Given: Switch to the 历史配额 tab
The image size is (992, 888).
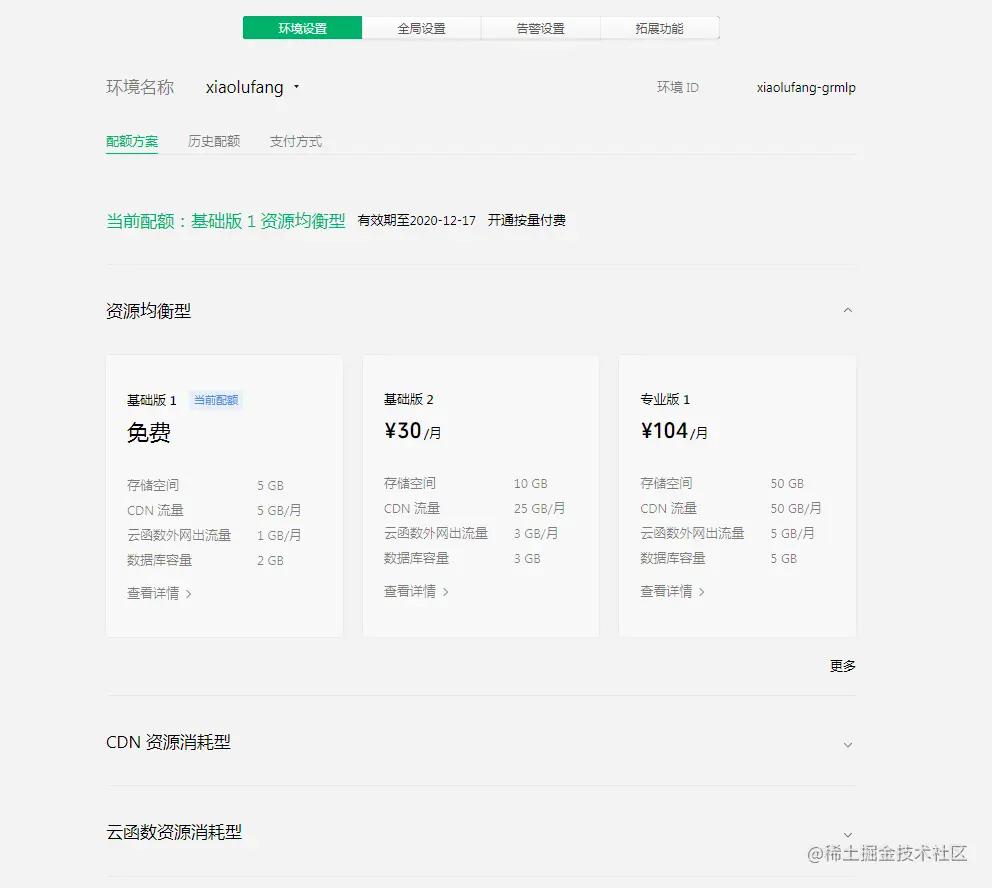Looking at the screenshot, I should click(x=214, y=141).
